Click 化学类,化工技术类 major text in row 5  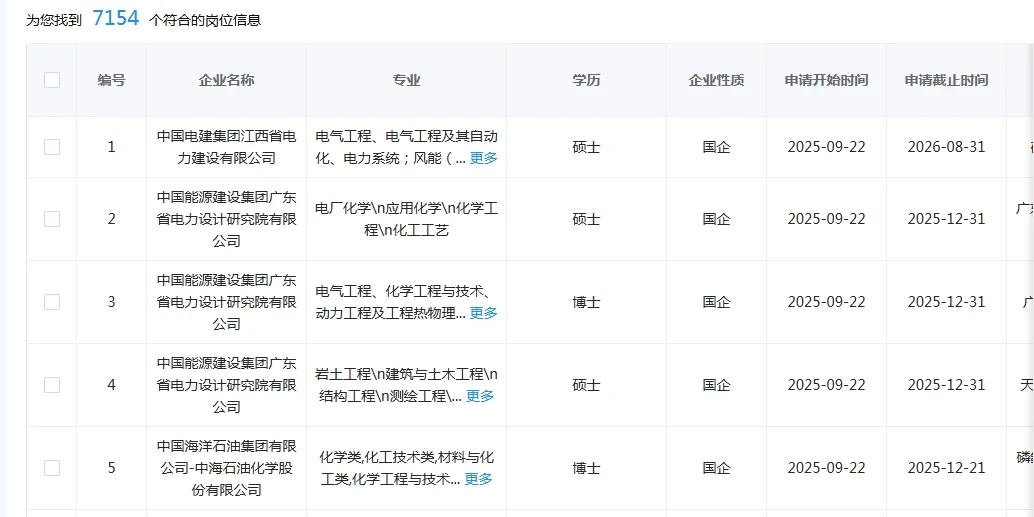(x=378, y=458)
